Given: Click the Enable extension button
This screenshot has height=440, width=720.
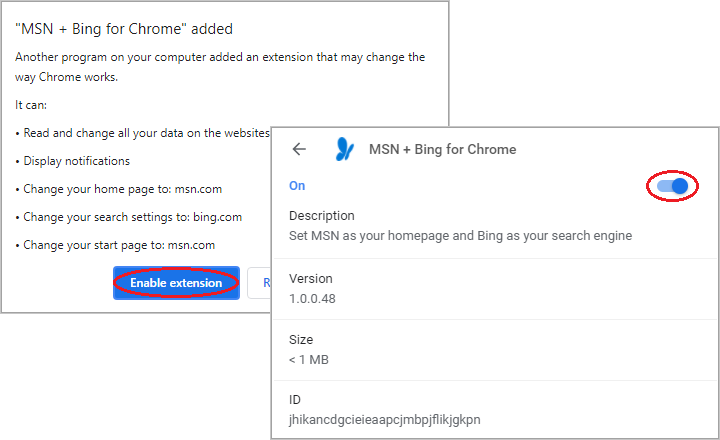Looking at the screenshot, I should pos(176,283).
